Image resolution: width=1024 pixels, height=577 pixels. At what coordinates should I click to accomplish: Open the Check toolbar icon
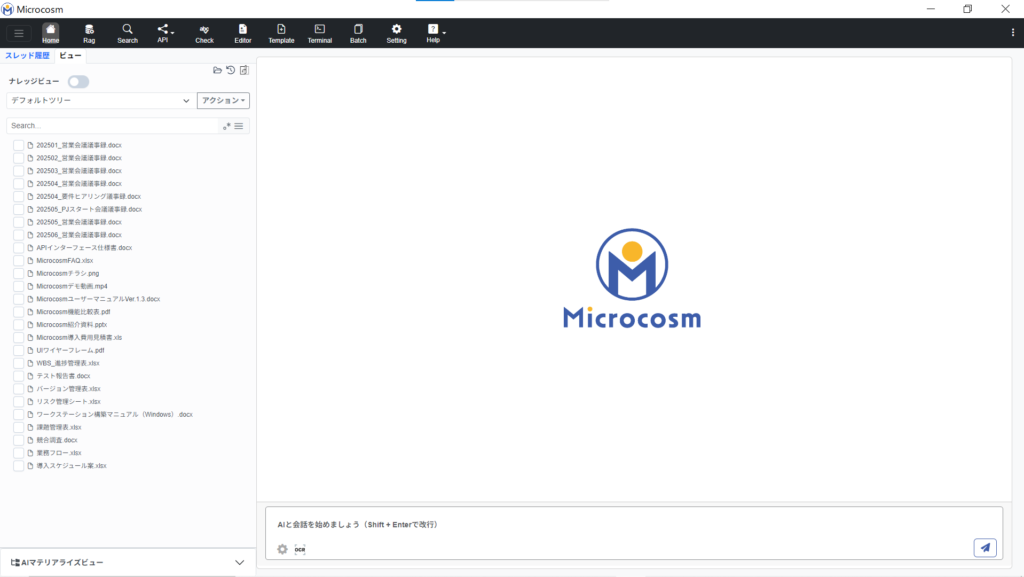coord(204,33)
